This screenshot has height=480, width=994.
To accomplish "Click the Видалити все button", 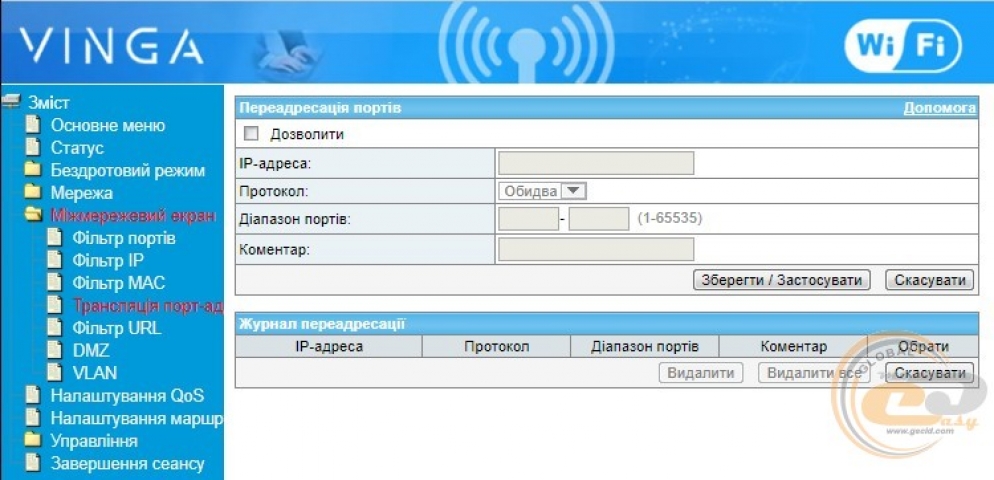I will tap(814, 373).
